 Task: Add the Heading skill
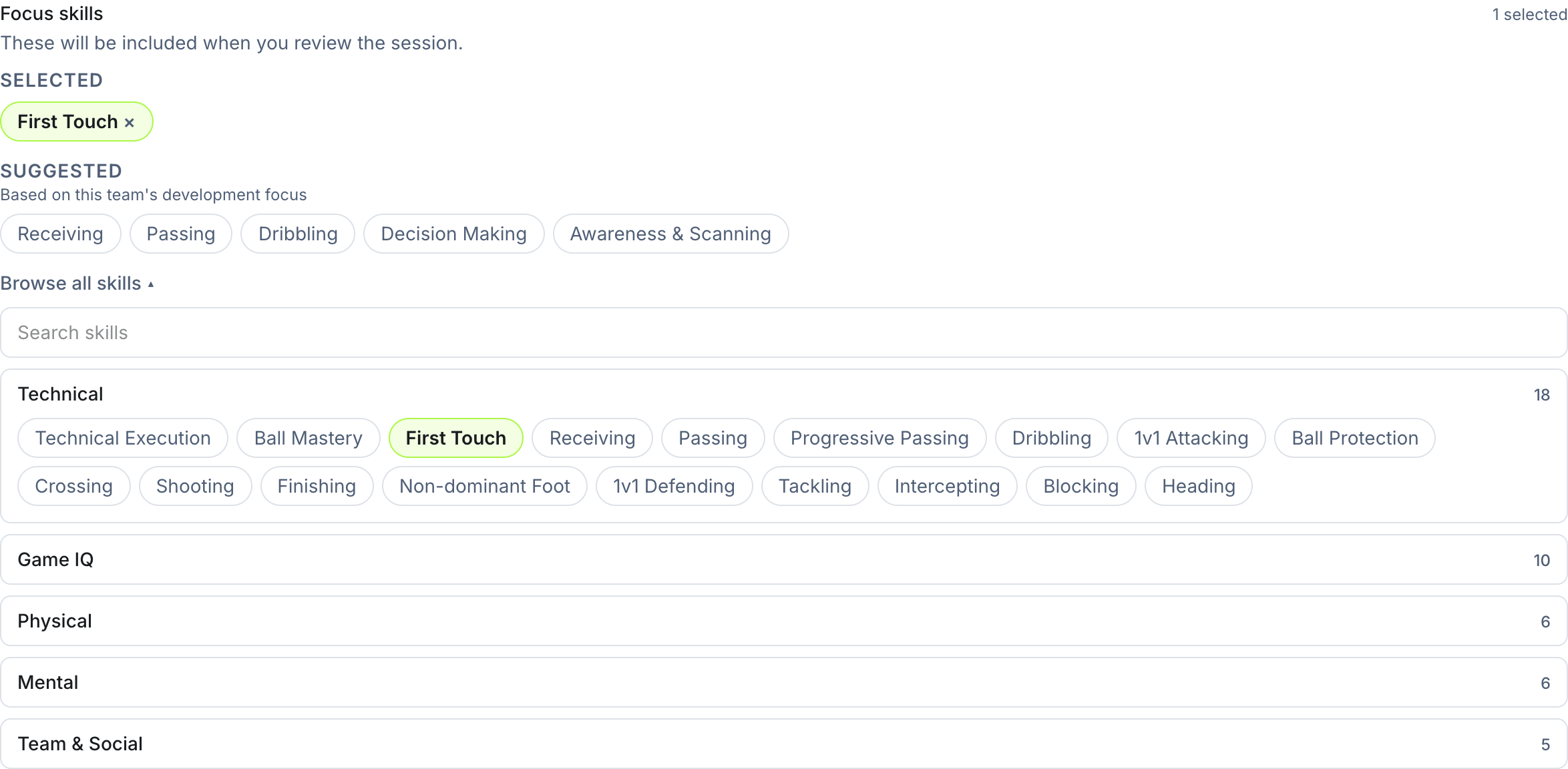(x=1199, y=486)
